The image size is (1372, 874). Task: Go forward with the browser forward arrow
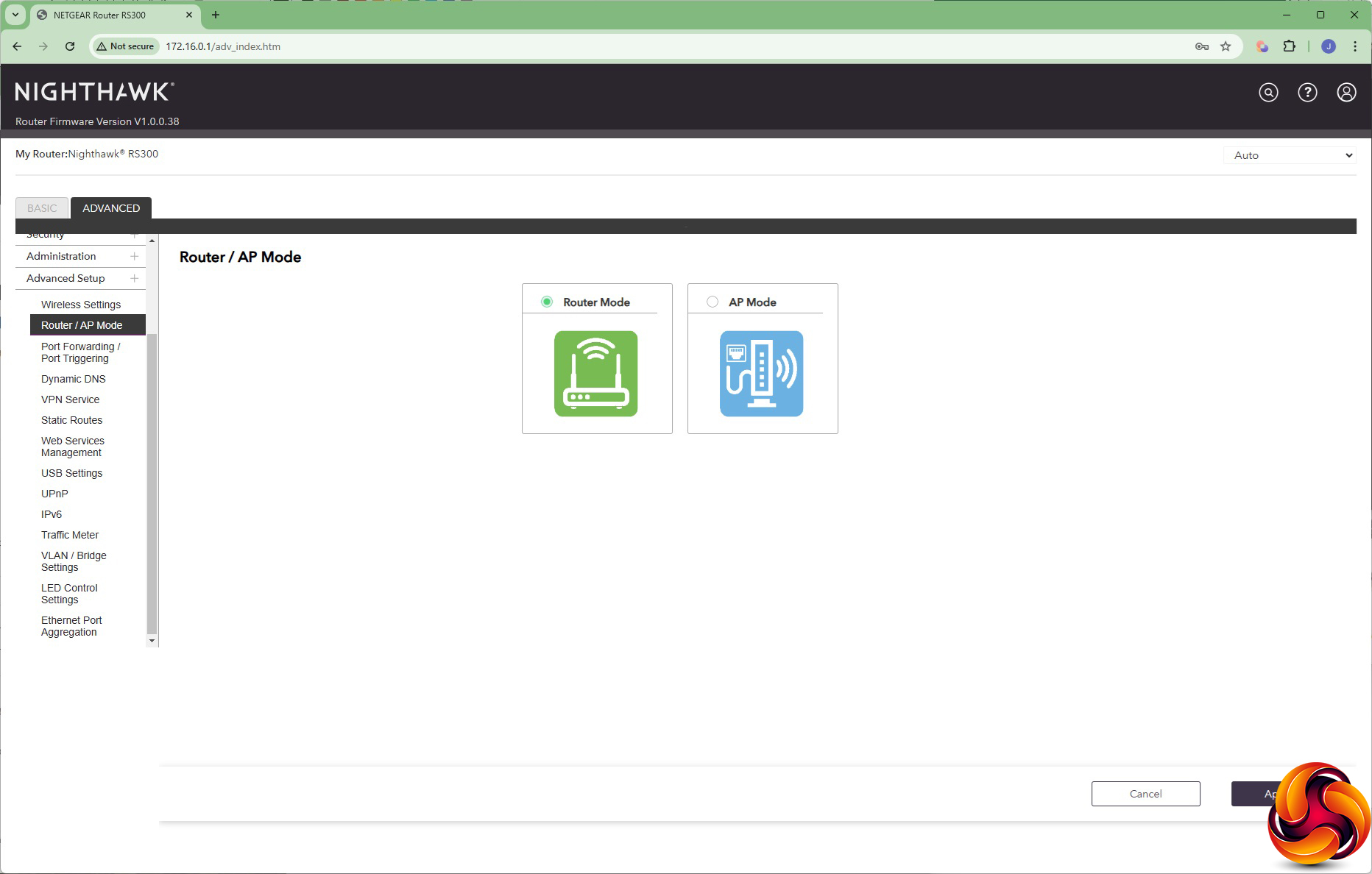(x=43, y=46)
